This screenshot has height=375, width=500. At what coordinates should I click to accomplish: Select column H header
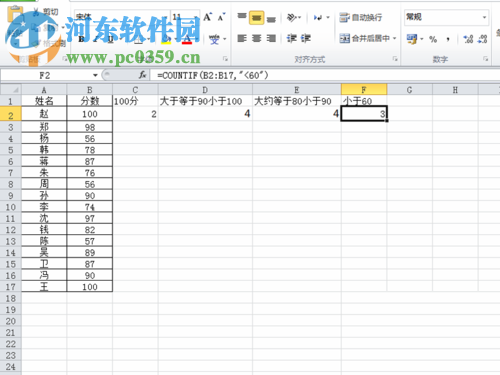[x=455, y=90]
